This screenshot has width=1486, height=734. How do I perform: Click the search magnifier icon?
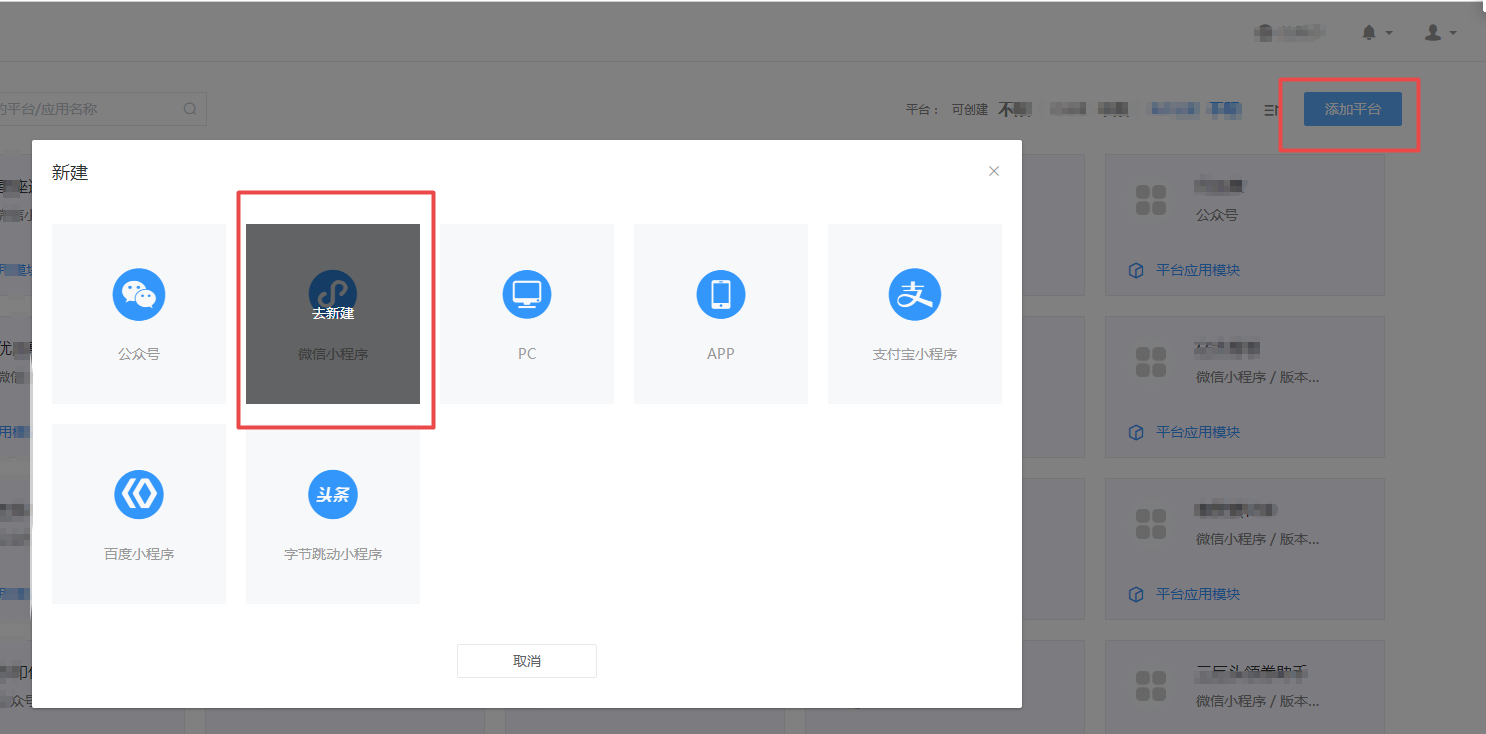190,109
